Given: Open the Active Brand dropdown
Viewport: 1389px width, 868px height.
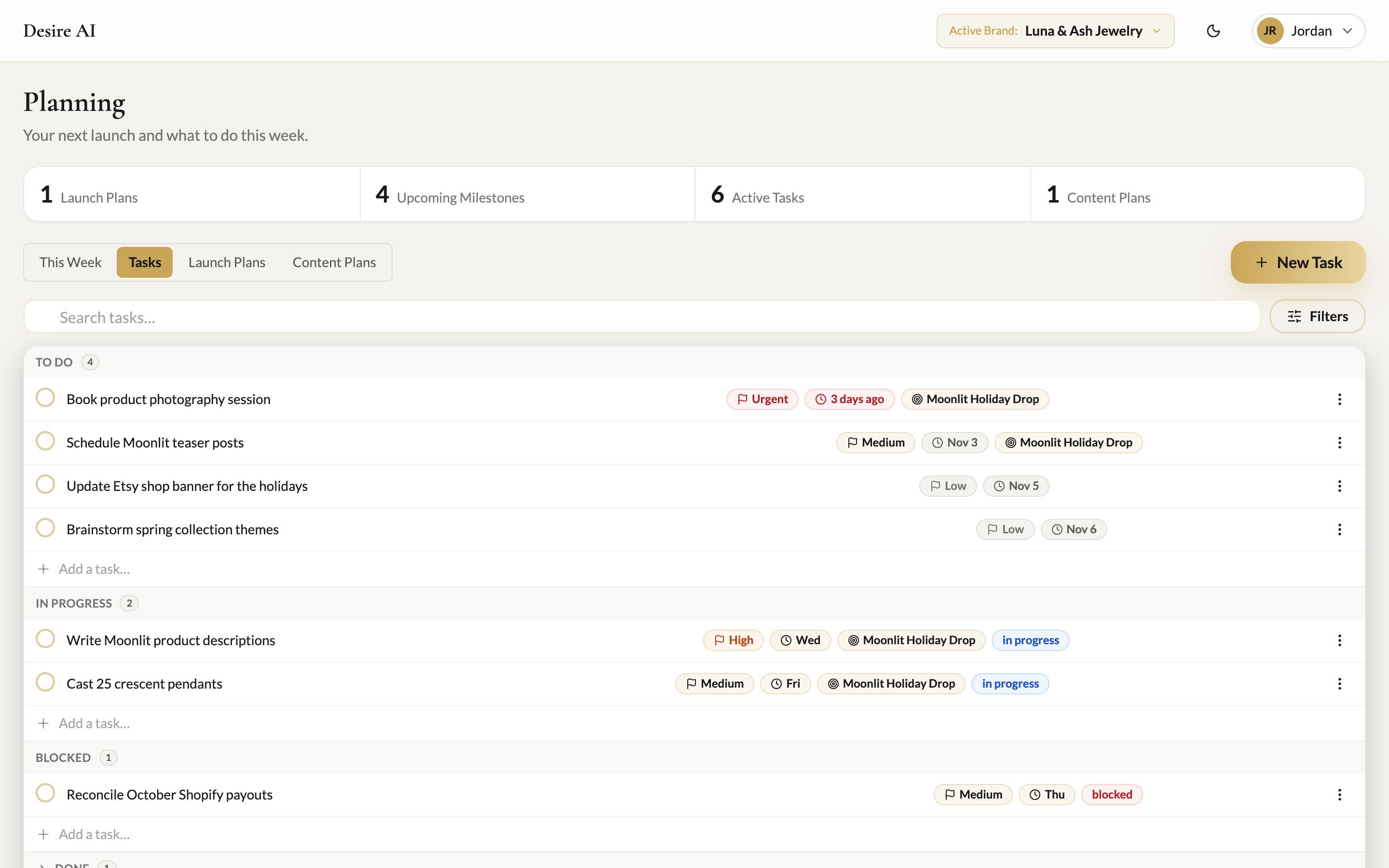Looking at the screenshot, I should (x=1055, y=31).
